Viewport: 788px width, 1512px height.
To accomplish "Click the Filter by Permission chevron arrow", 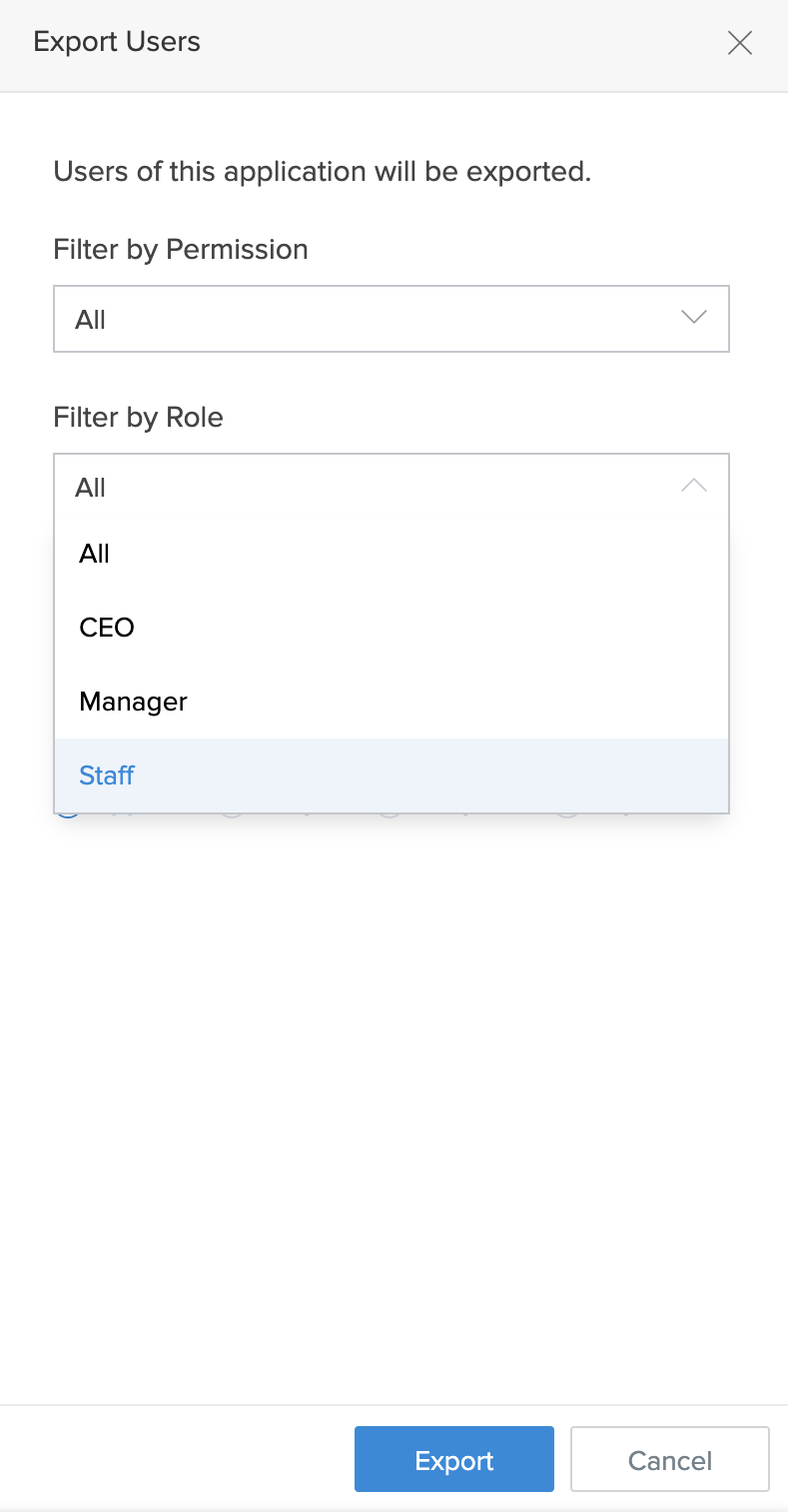I will click(693, 318).
